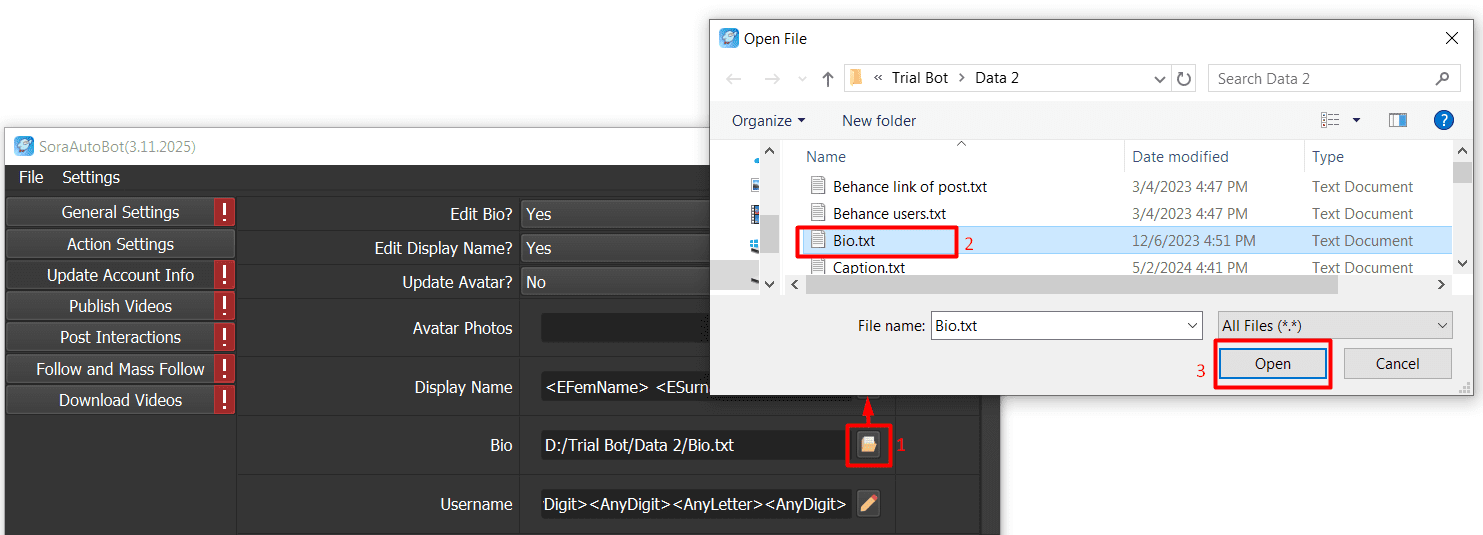1483x535 pixels.
Task: Click the file icon of Behance users.txt
Action: pos(817,213)
